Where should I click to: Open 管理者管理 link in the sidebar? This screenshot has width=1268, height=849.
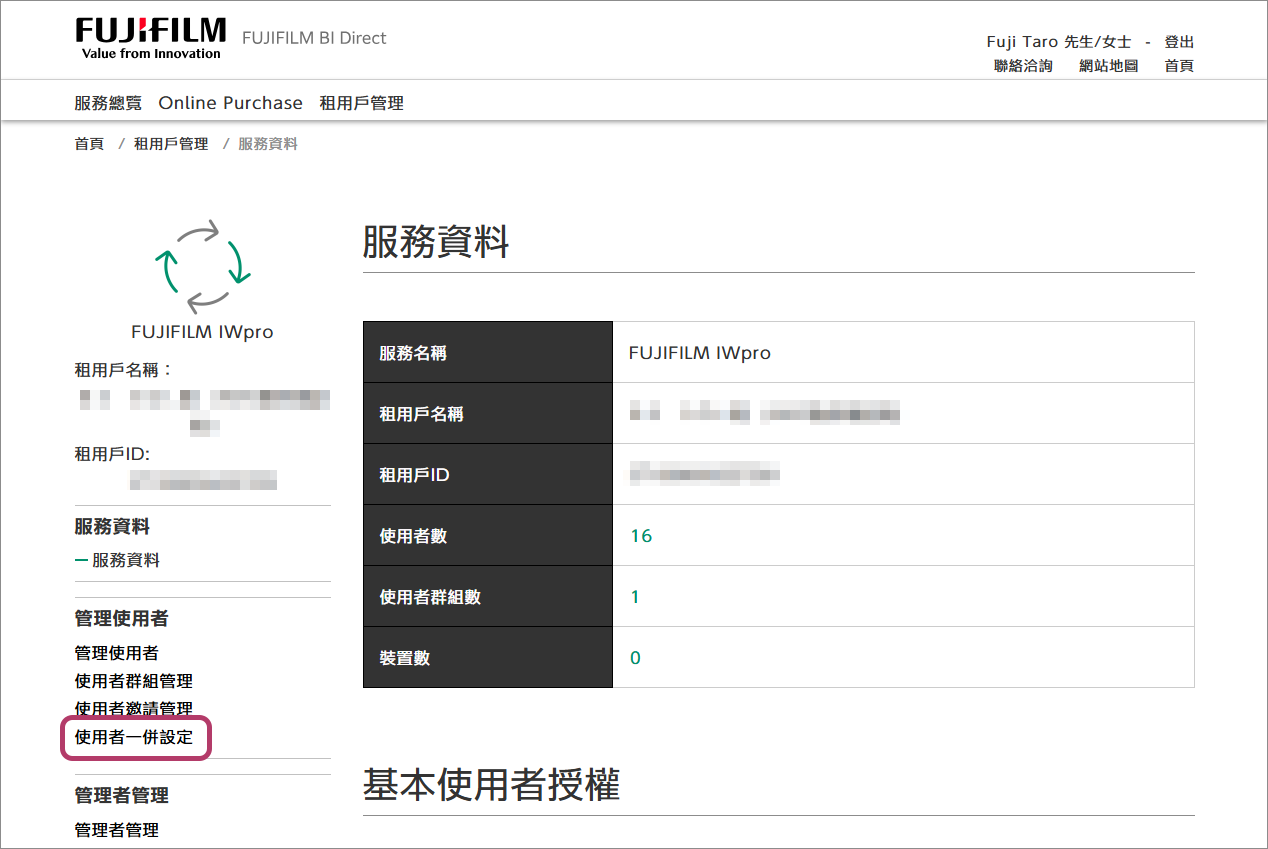tap(116, 830)
